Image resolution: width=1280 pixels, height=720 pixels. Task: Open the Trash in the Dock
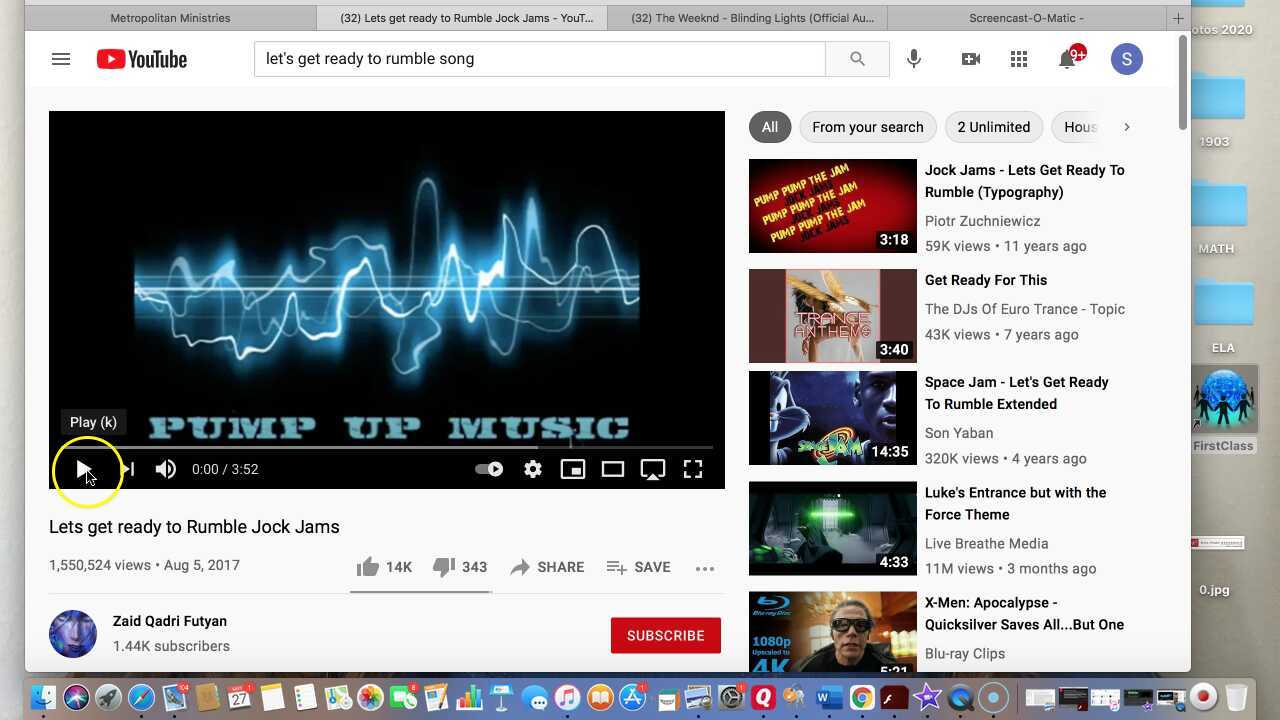pyautogui.click(x=1236, y=697)
